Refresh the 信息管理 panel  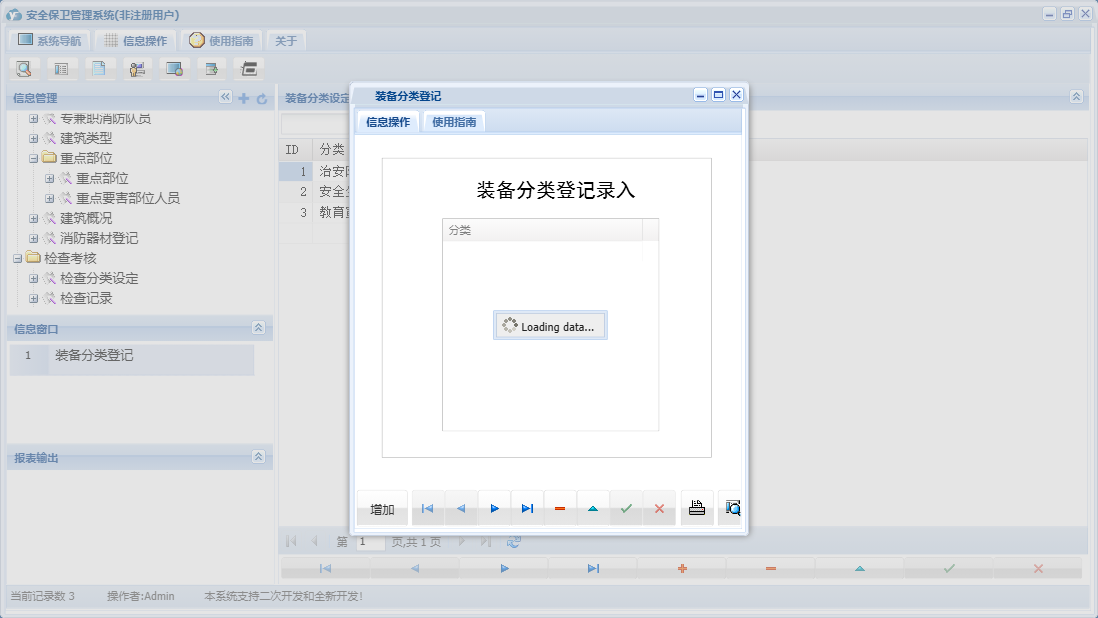[x=261, y=98]
